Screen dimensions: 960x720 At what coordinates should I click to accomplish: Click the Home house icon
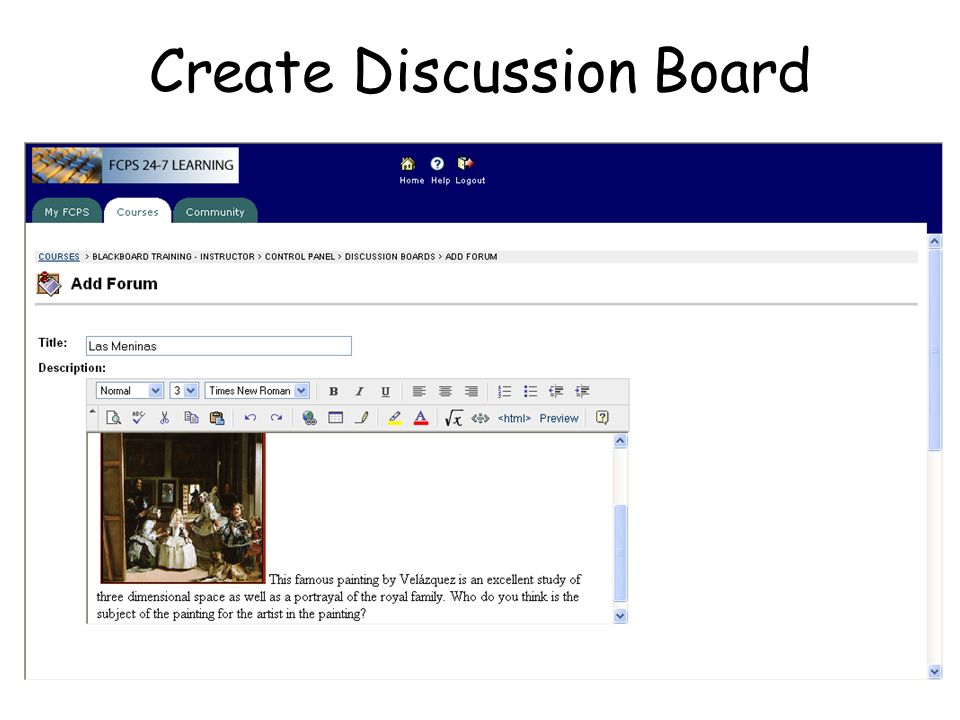408,163
